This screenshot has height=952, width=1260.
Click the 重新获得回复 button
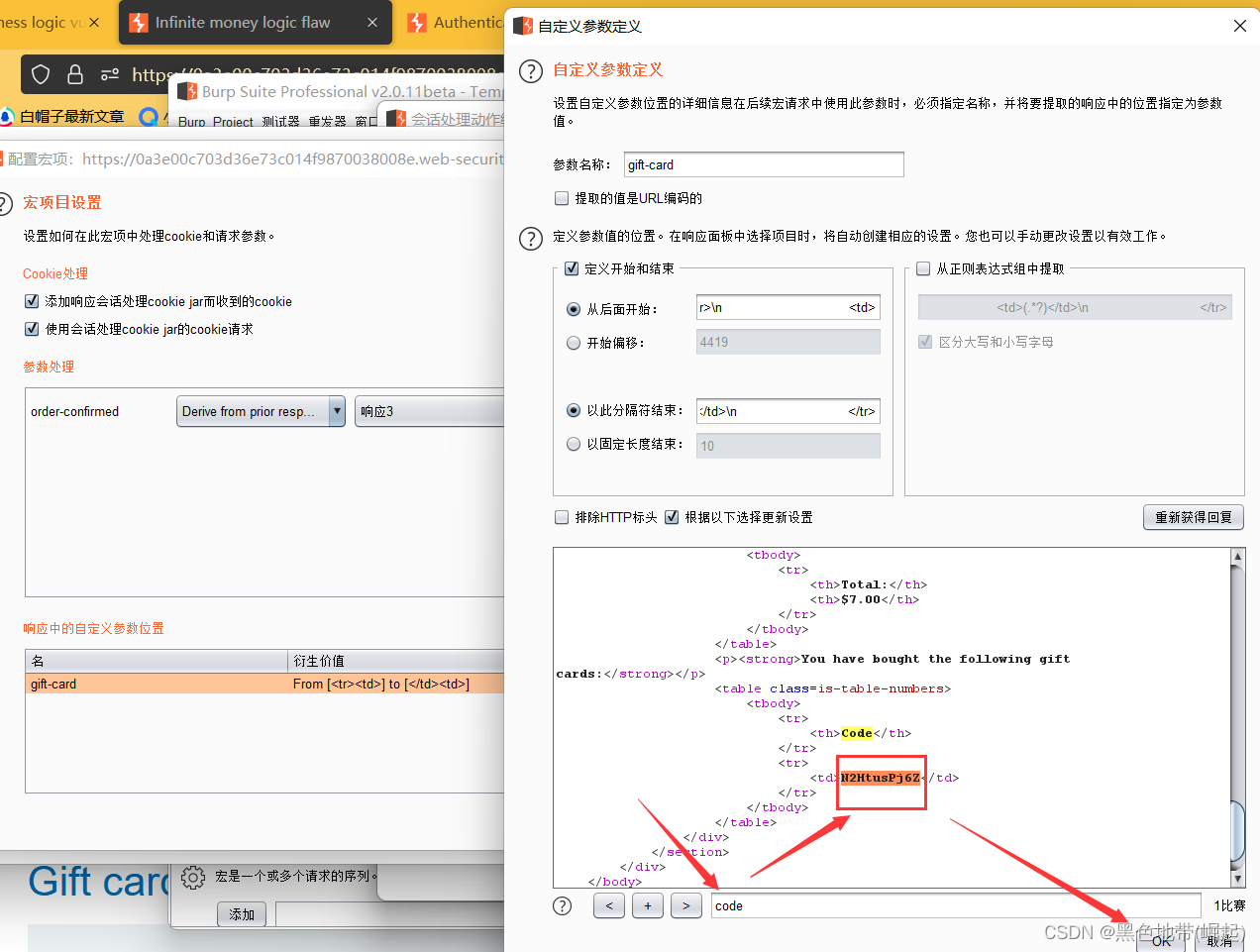1194,517
